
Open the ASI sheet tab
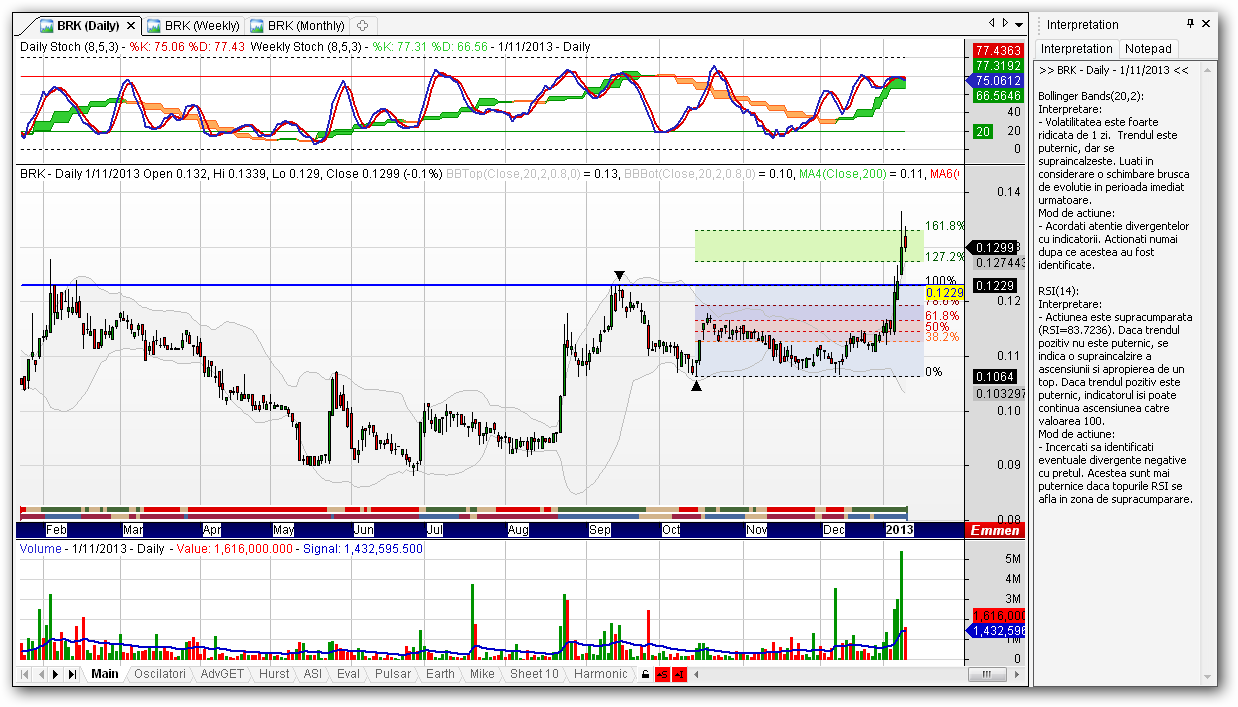tap(313, 674)
